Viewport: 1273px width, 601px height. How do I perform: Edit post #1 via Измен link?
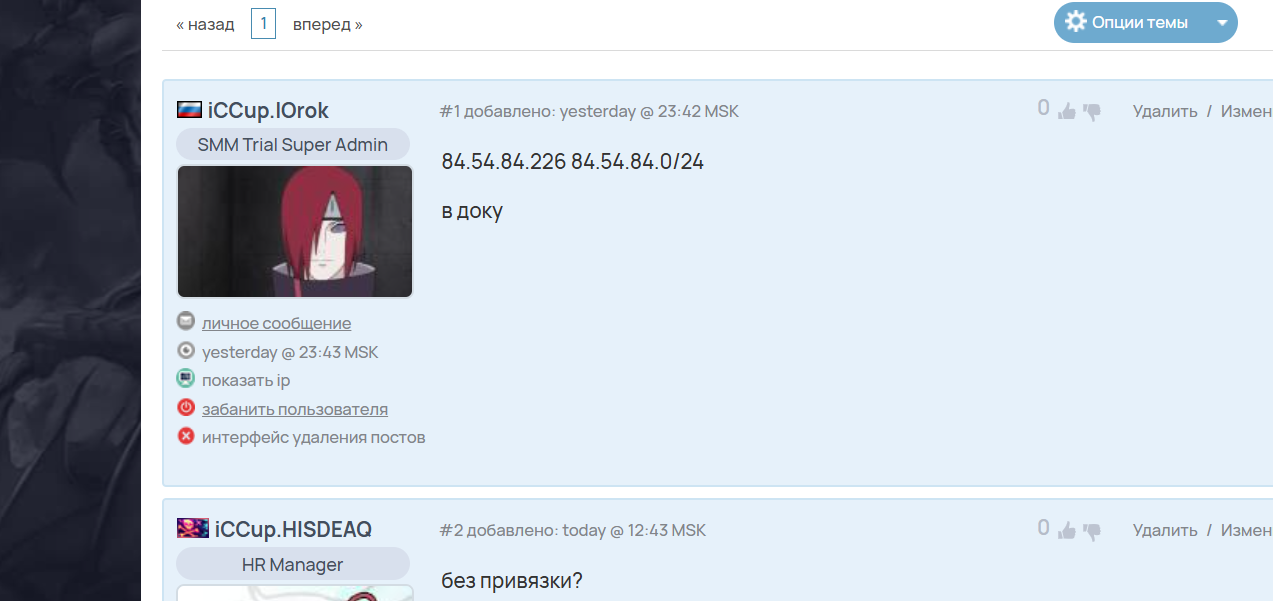pyautogui.click(x=1246, y=111)
